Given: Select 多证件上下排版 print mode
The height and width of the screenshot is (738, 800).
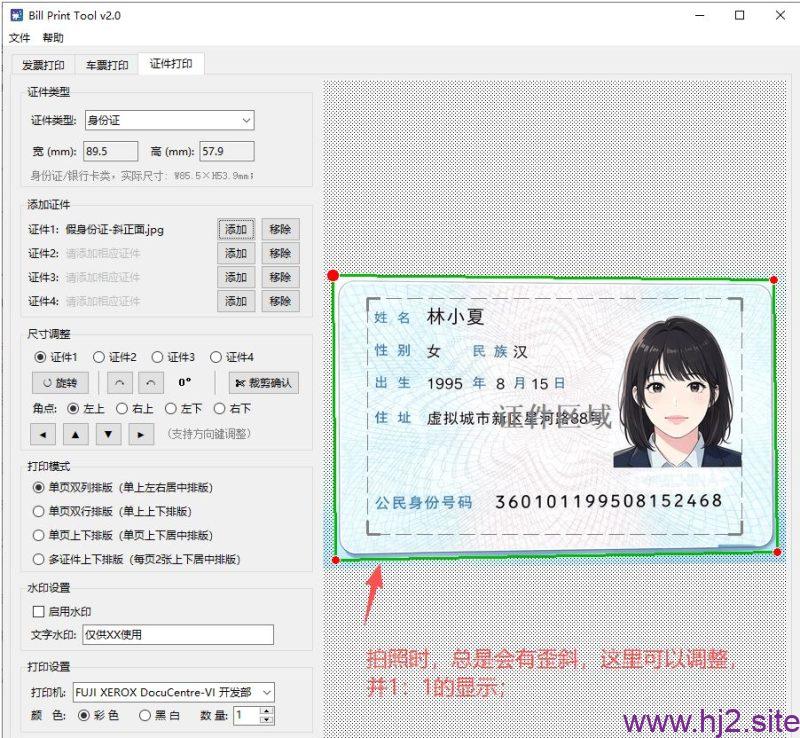Looking at the screenshot, I should [38, 559].
